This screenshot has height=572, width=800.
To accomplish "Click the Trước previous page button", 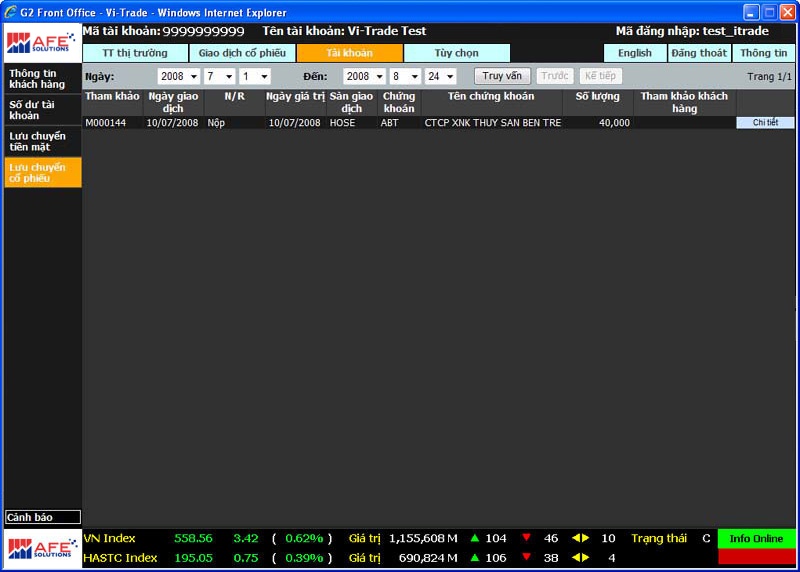I will (555, 76).
